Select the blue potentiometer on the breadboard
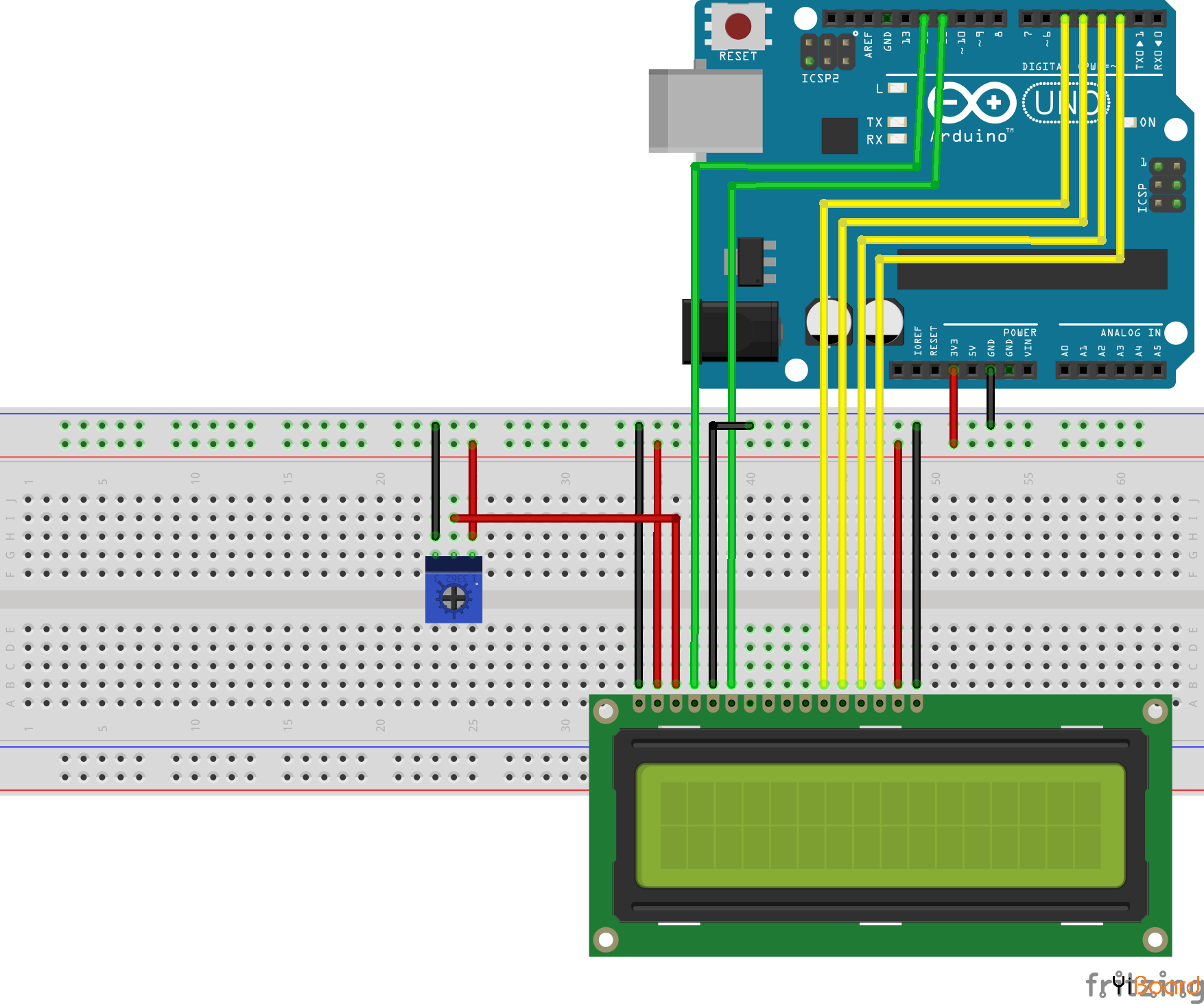Screen dimensions: 1204x1004 click(x=453, y=590)
